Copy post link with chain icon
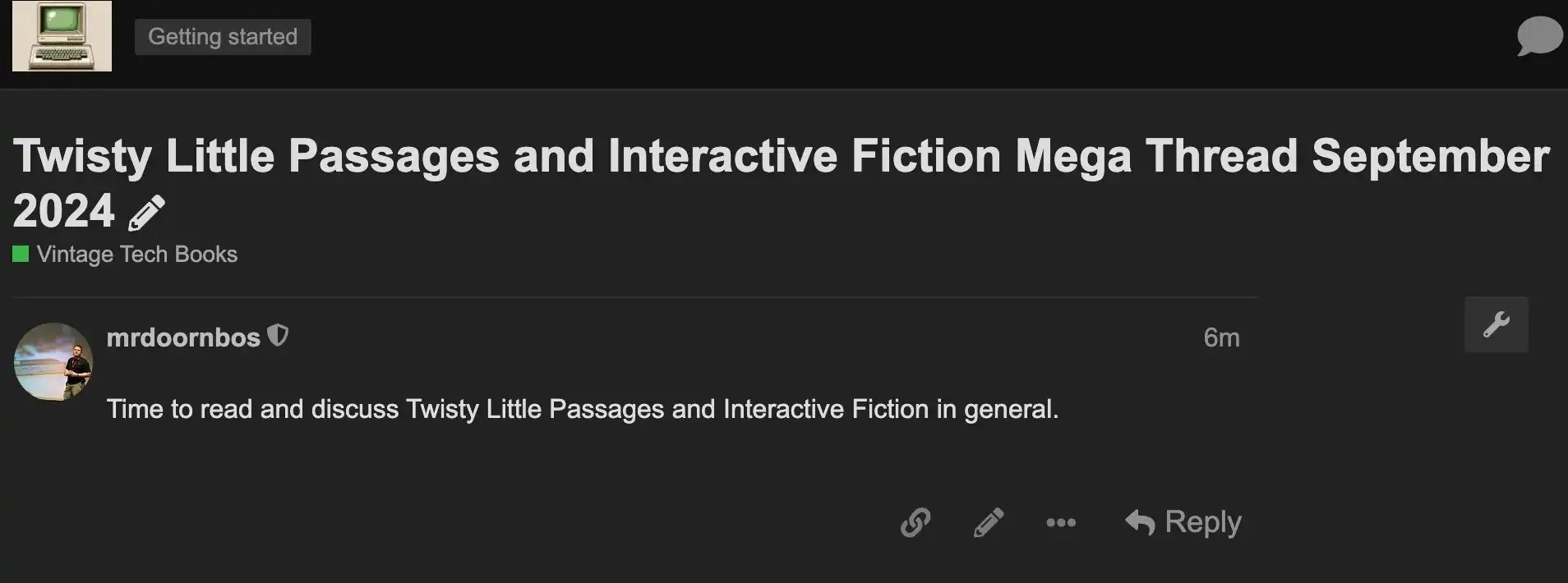 click(915, 522)
